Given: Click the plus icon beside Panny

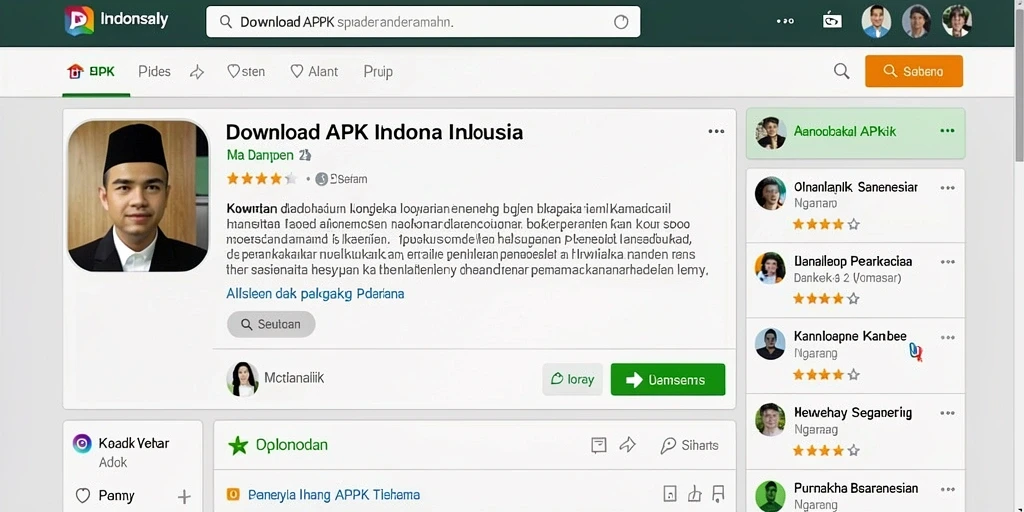Looking at the screenshot, I should tap(184, 496).
